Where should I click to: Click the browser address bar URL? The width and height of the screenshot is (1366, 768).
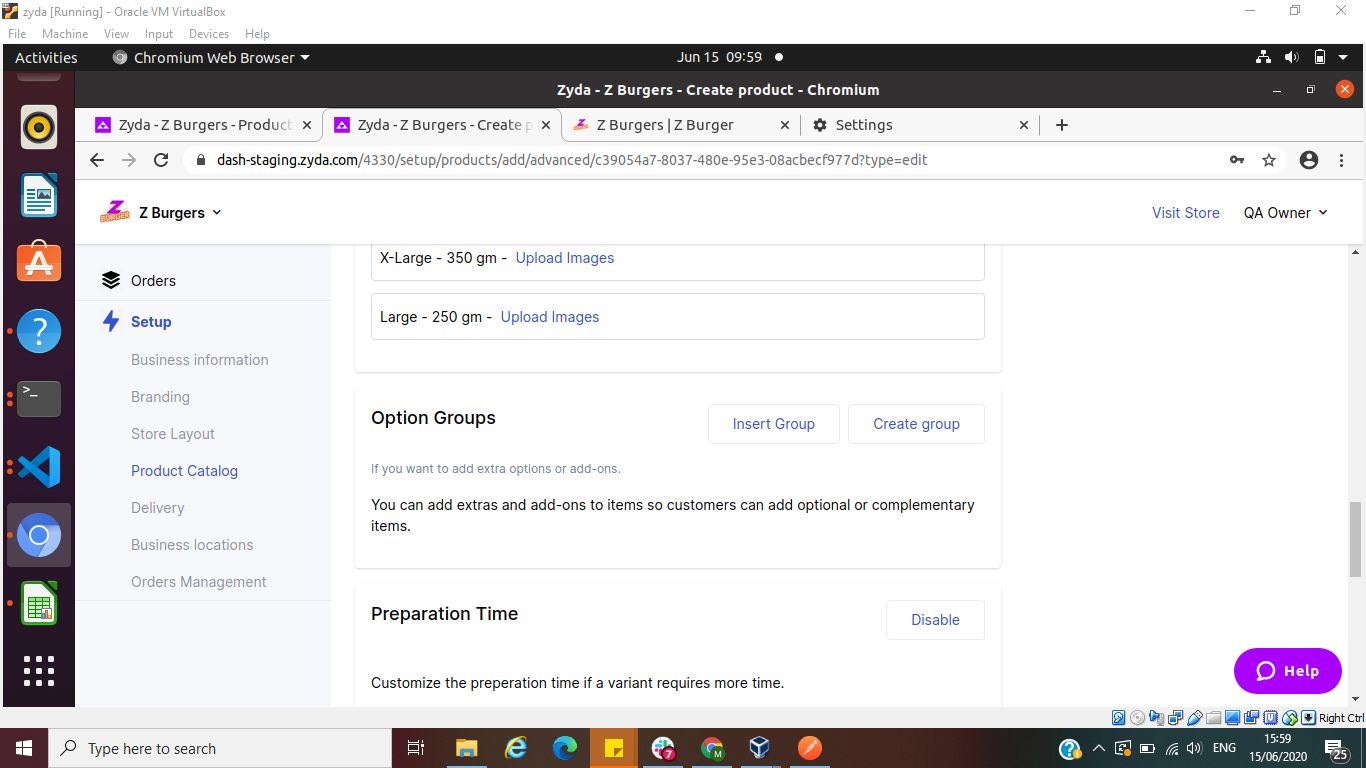click(x=572, y=160)
